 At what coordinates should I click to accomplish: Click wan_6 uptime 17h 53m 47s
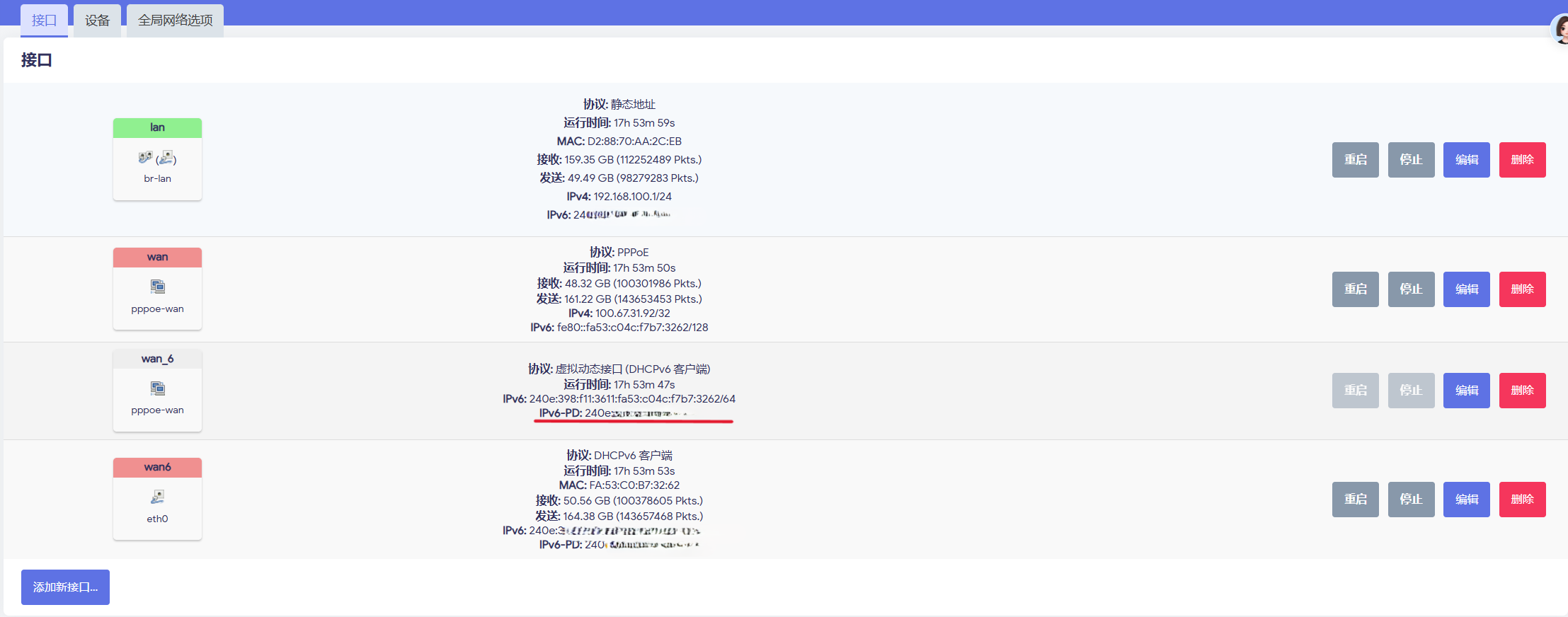(619, 385)
